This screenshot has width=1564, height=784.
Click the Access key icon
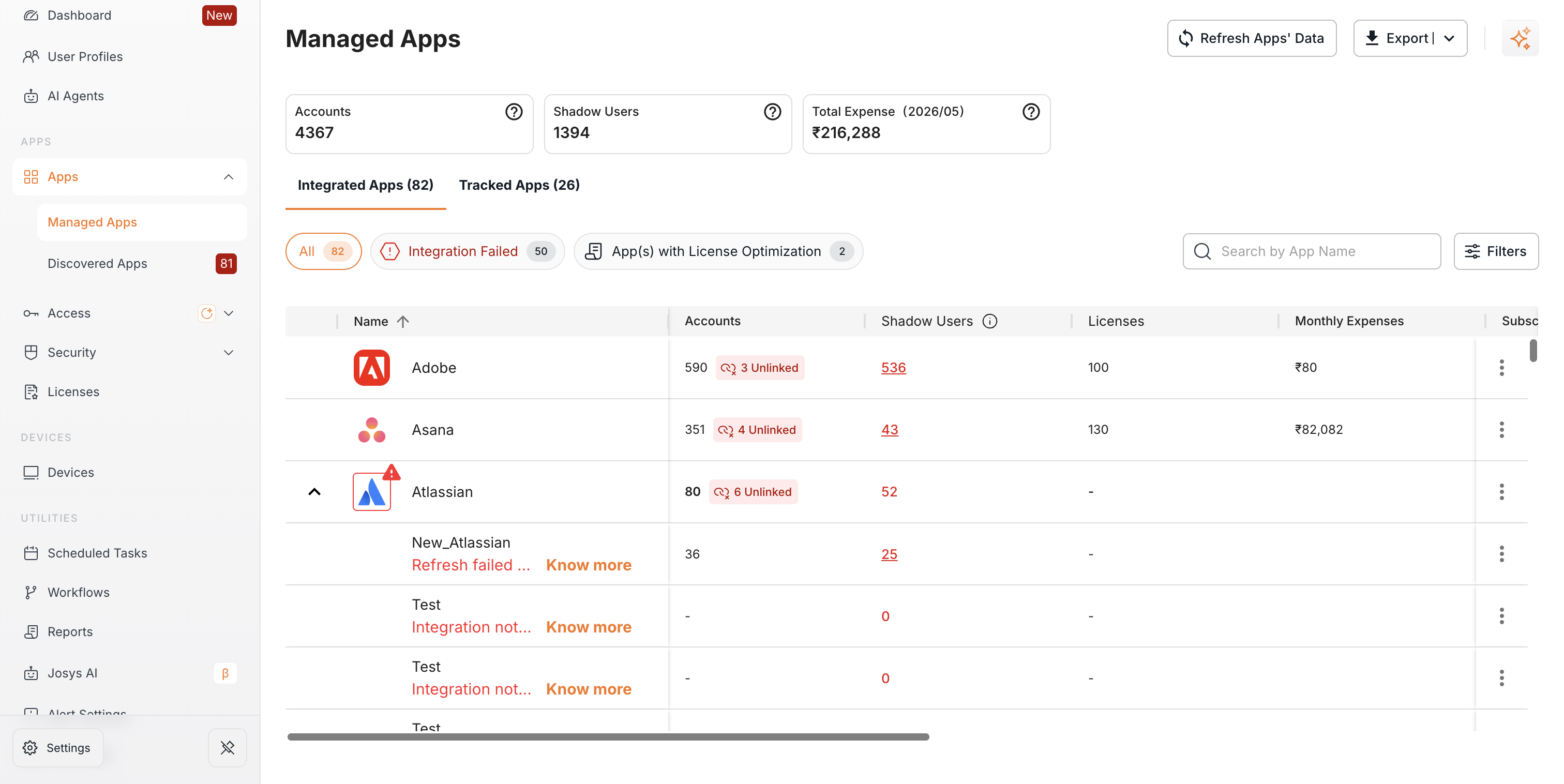pyautogui.click(x=31, y=313)
